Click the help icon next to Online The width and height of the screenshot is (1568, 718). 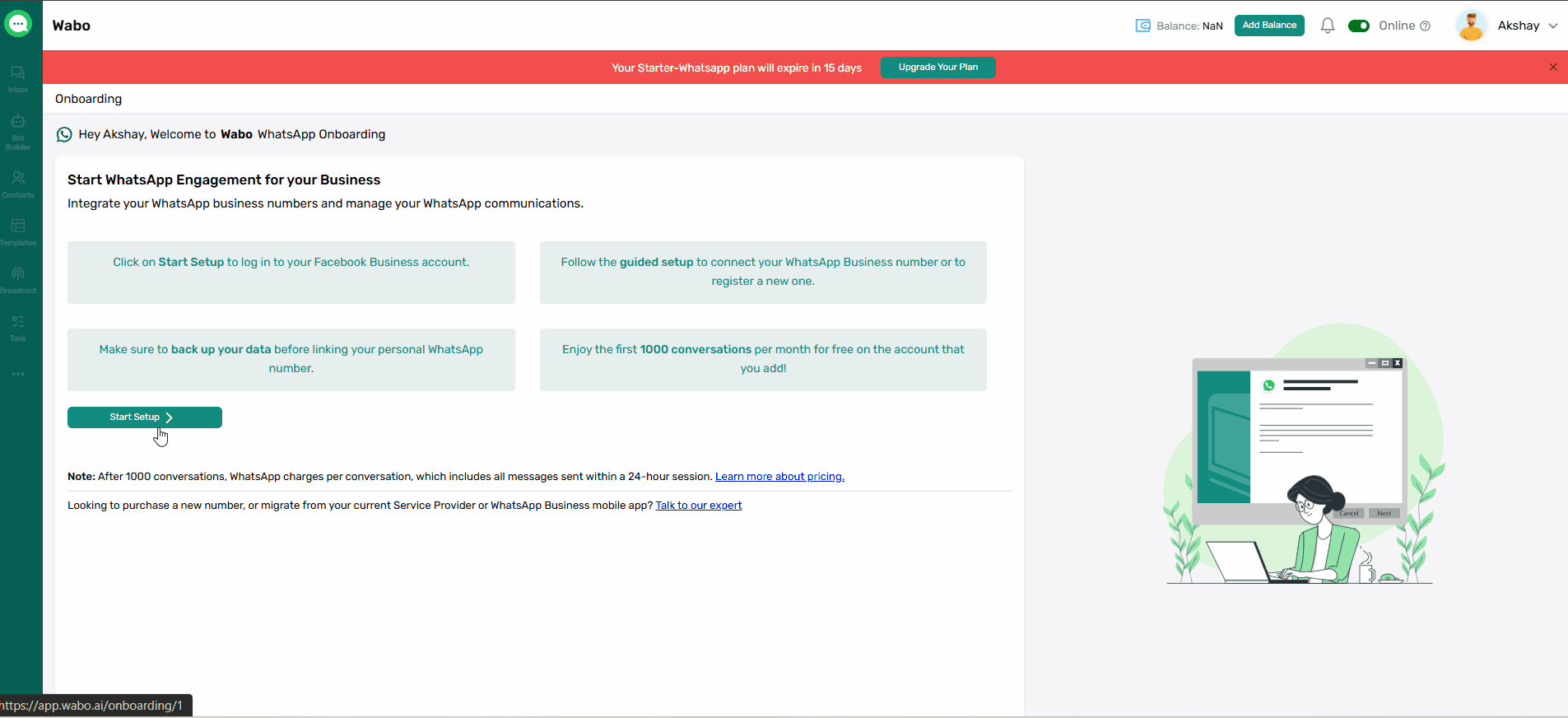tap(1426, 26)
